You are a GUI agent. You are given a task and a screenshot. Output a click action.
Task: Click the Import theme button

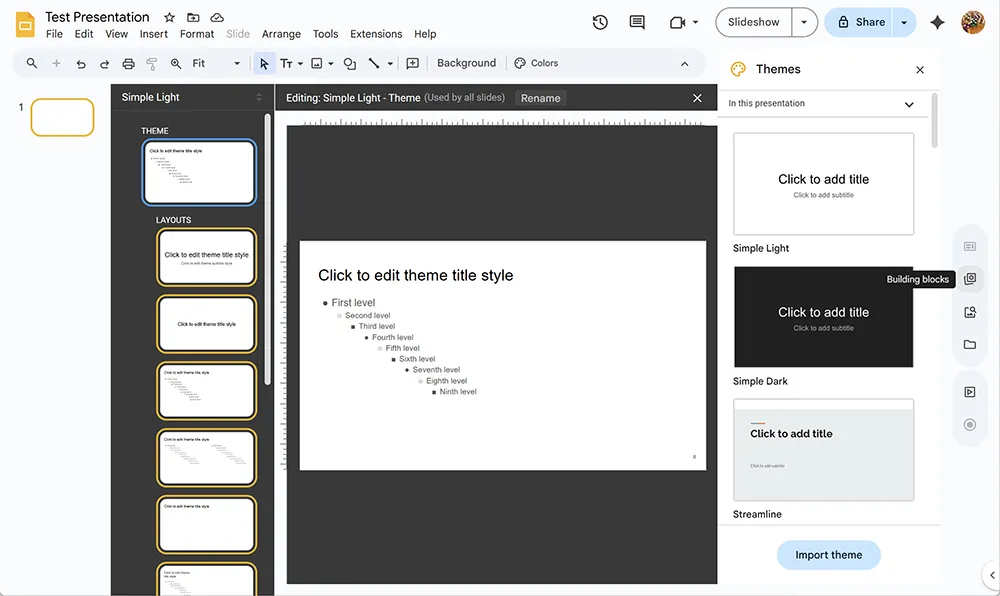828,554
